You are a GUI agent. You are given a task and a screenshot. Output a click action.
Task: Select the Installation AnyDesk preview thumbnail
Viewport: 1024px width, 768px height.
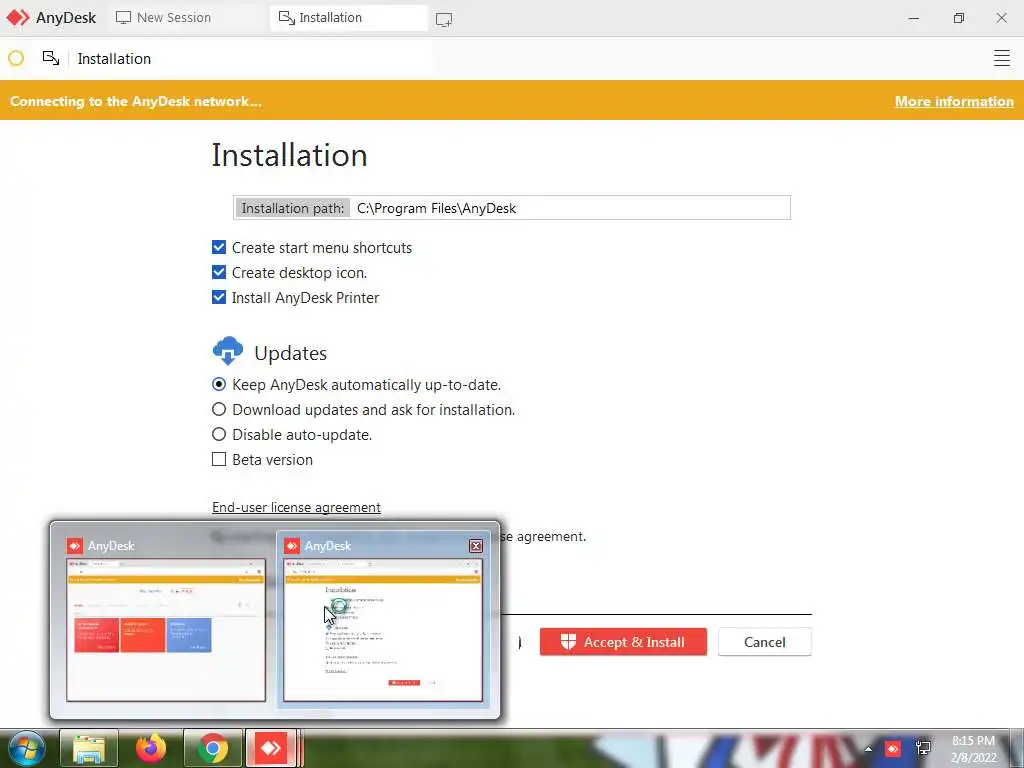tap(383, 630)
